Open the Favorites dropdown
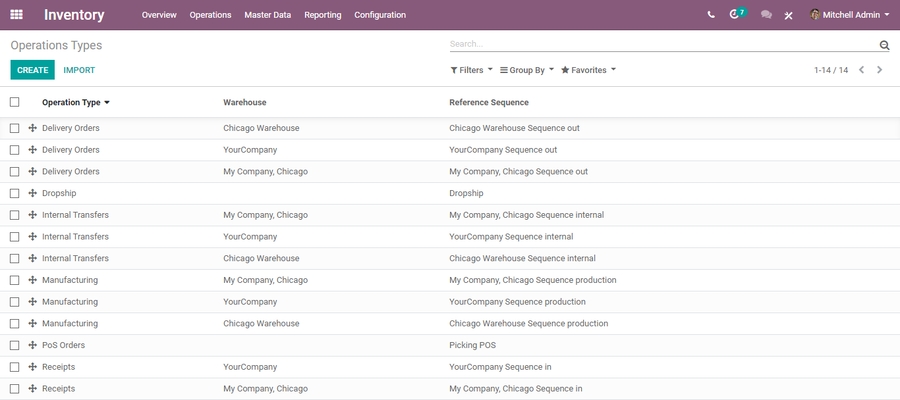900x400 pixels. 588,70
